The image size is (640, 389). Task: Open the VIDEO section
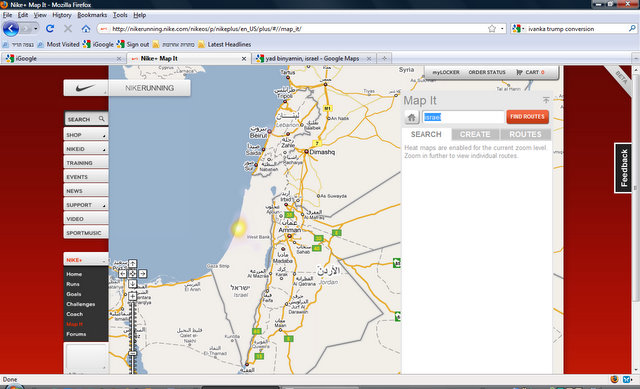point(86,219)
